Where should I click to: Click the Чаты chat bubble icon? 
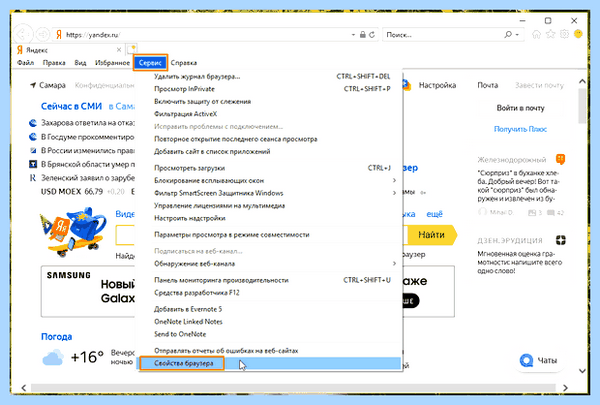[527, 360]
